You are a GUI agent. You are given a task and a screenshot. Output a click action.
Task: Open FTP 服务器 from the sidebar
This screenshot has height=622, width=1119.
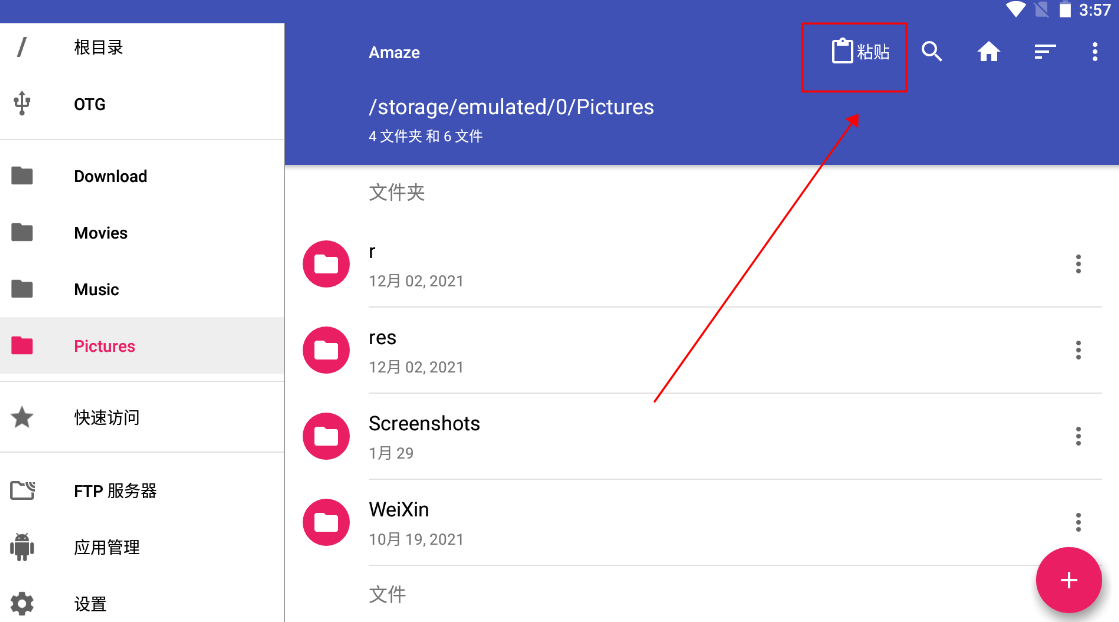coord(115,491)
